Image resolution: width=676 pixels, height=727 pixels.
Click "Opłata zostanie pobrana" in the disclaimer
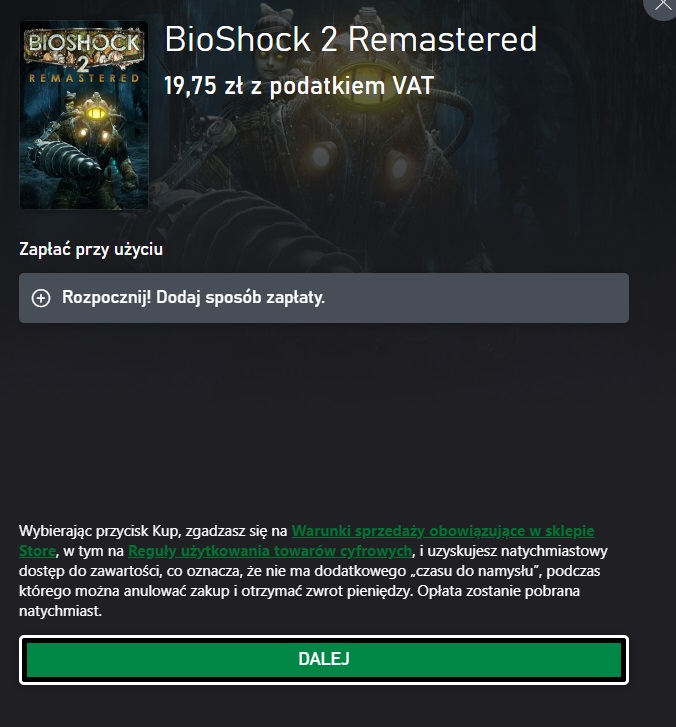[500, 591]
